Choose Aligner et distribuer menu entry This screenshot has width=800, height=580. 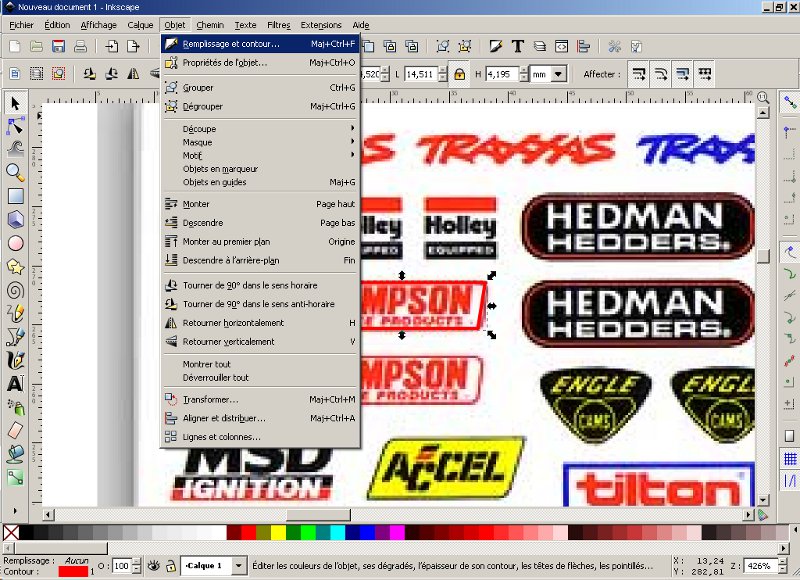(260, 418)
